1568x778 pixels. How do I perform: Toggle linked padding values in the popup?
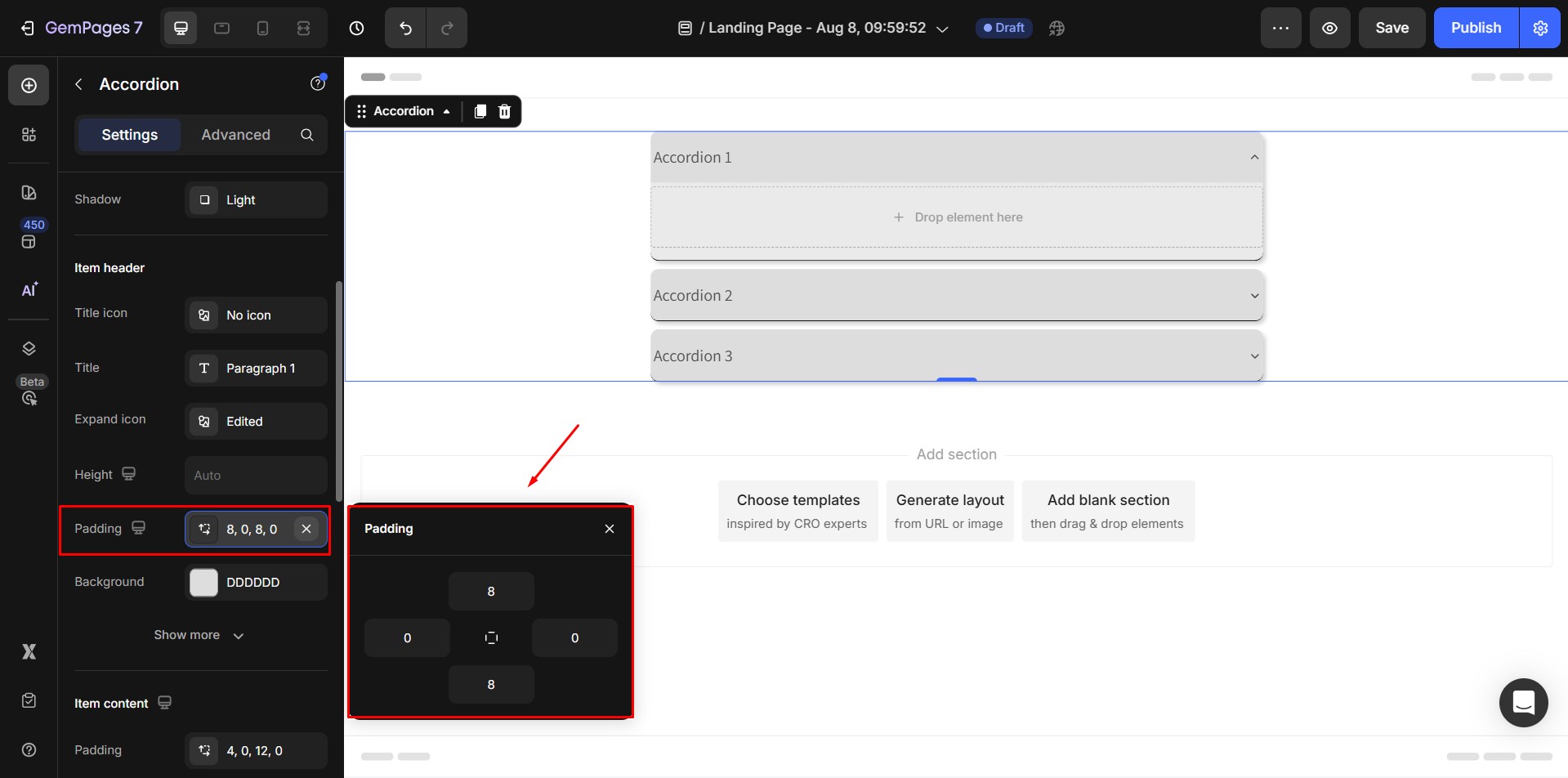click(491, 637)
